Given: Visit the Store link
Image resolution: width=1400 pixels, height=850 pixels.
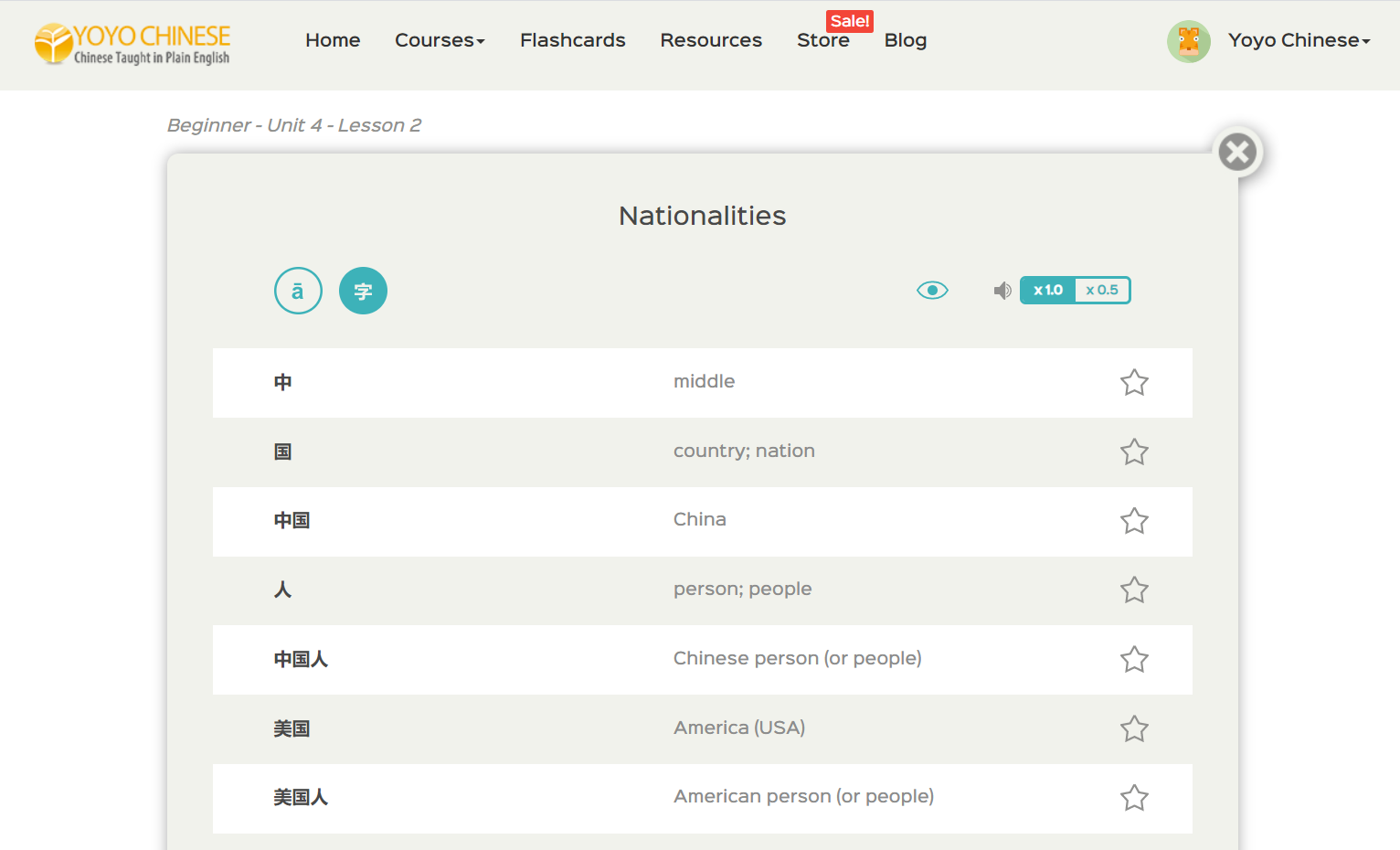Looking at the screenshot, I should (822, 40).
